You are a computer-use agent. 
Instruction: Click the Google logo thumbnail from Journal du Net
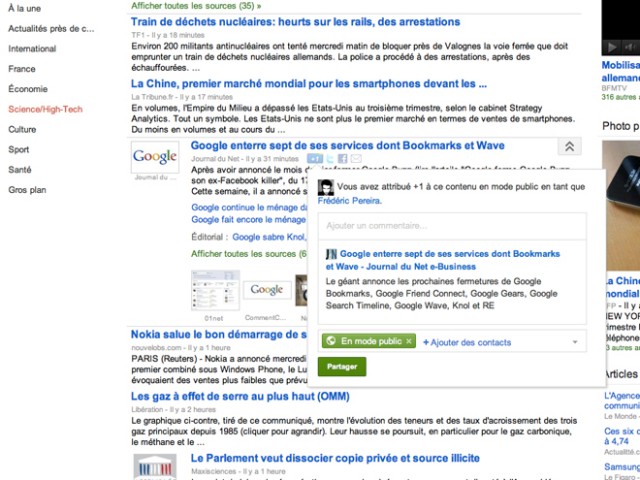(155, 157)
